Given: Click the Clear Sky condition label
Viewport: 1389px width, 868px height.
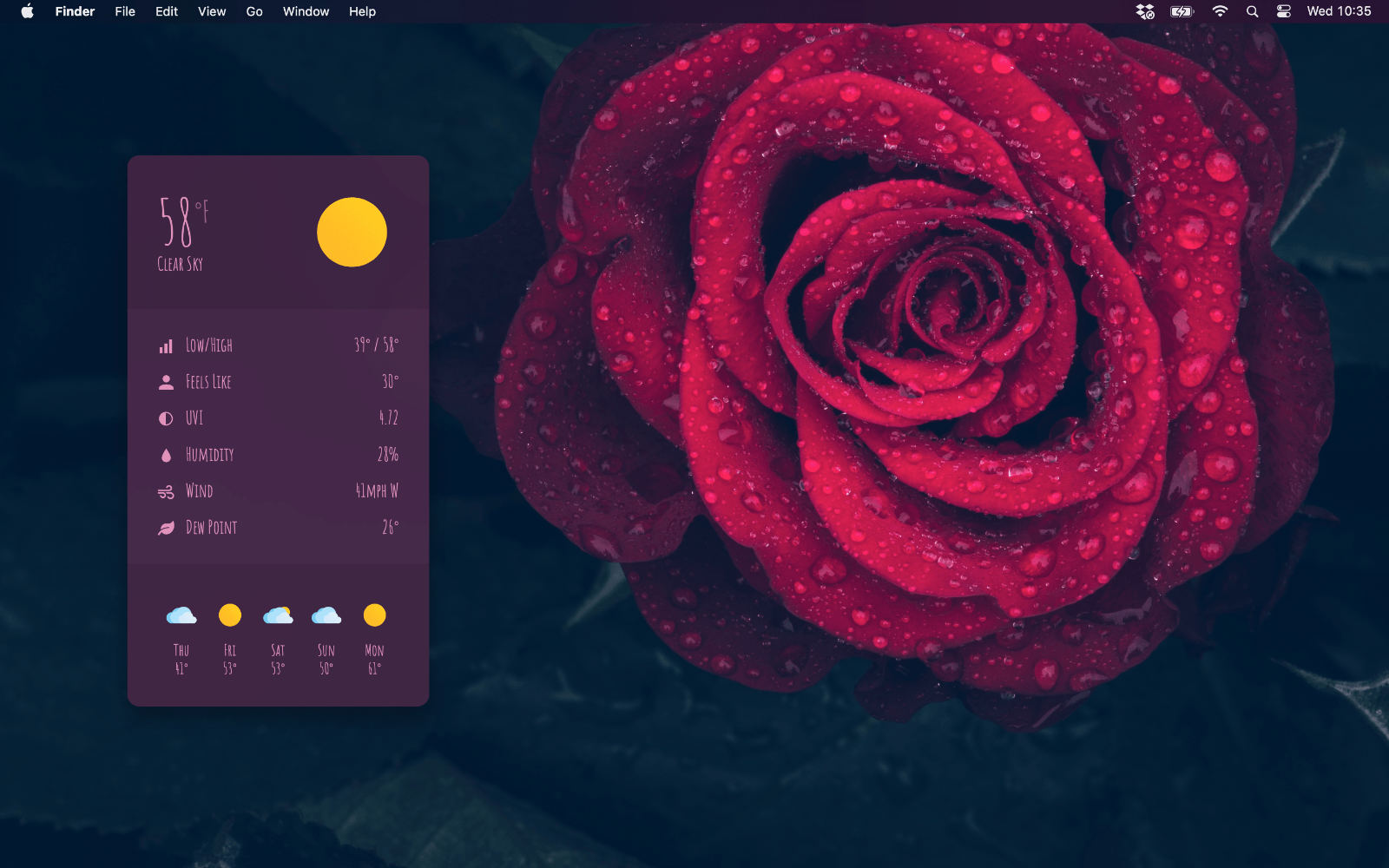Looking at the screenshot, I should (x=180, y=264).
